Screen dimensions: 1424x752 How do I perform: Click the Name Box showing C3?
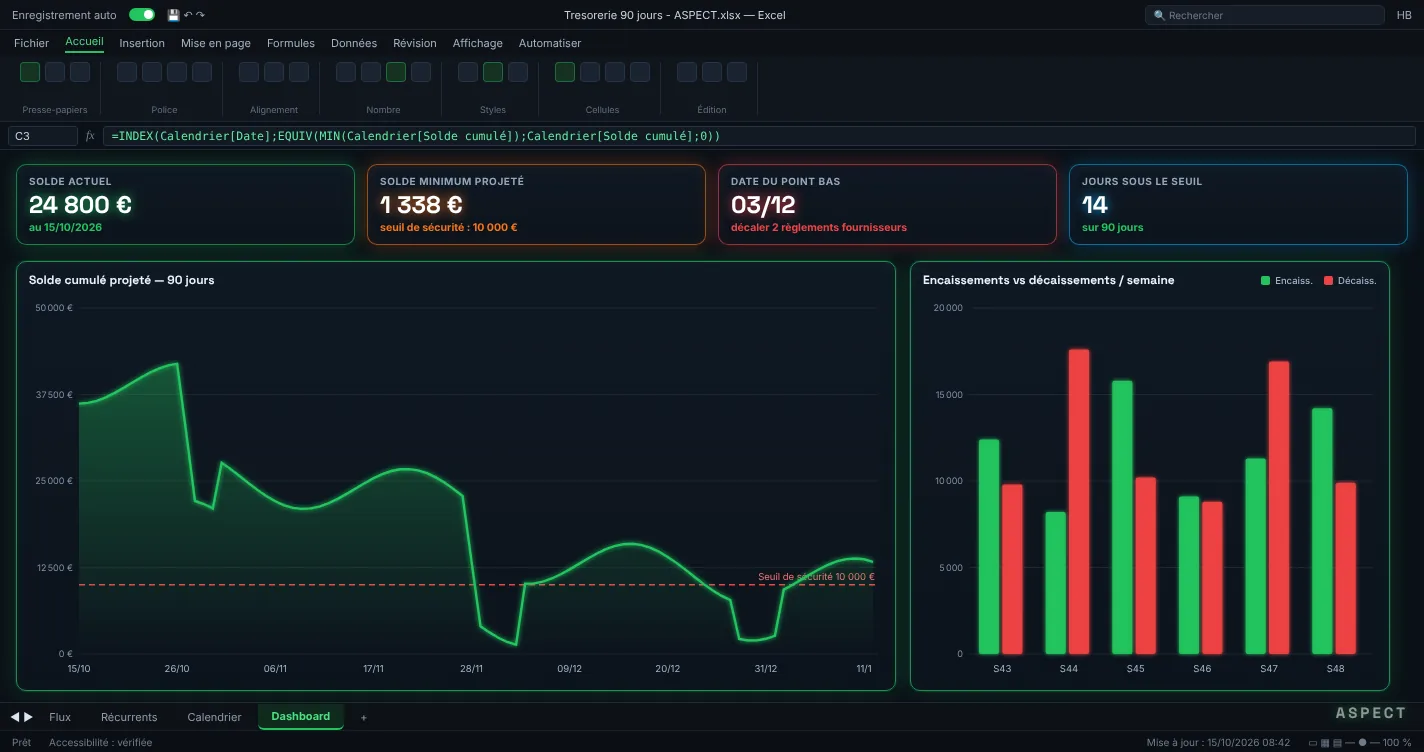43,136
